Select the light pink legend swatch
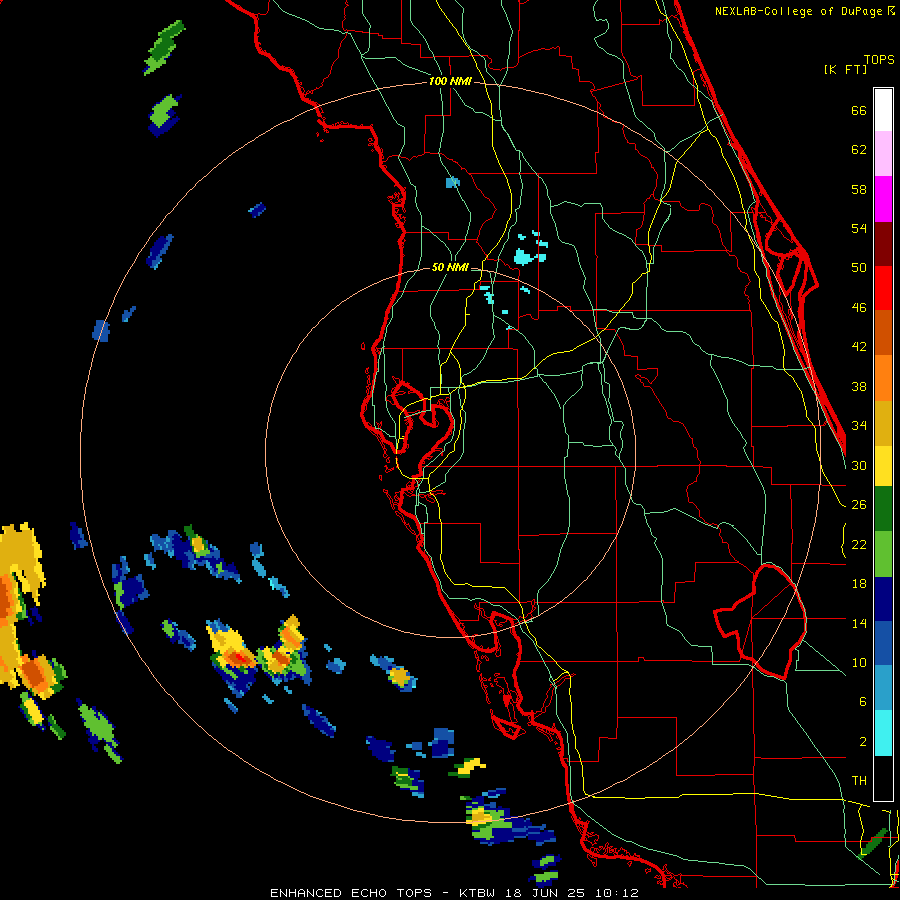 883,154
